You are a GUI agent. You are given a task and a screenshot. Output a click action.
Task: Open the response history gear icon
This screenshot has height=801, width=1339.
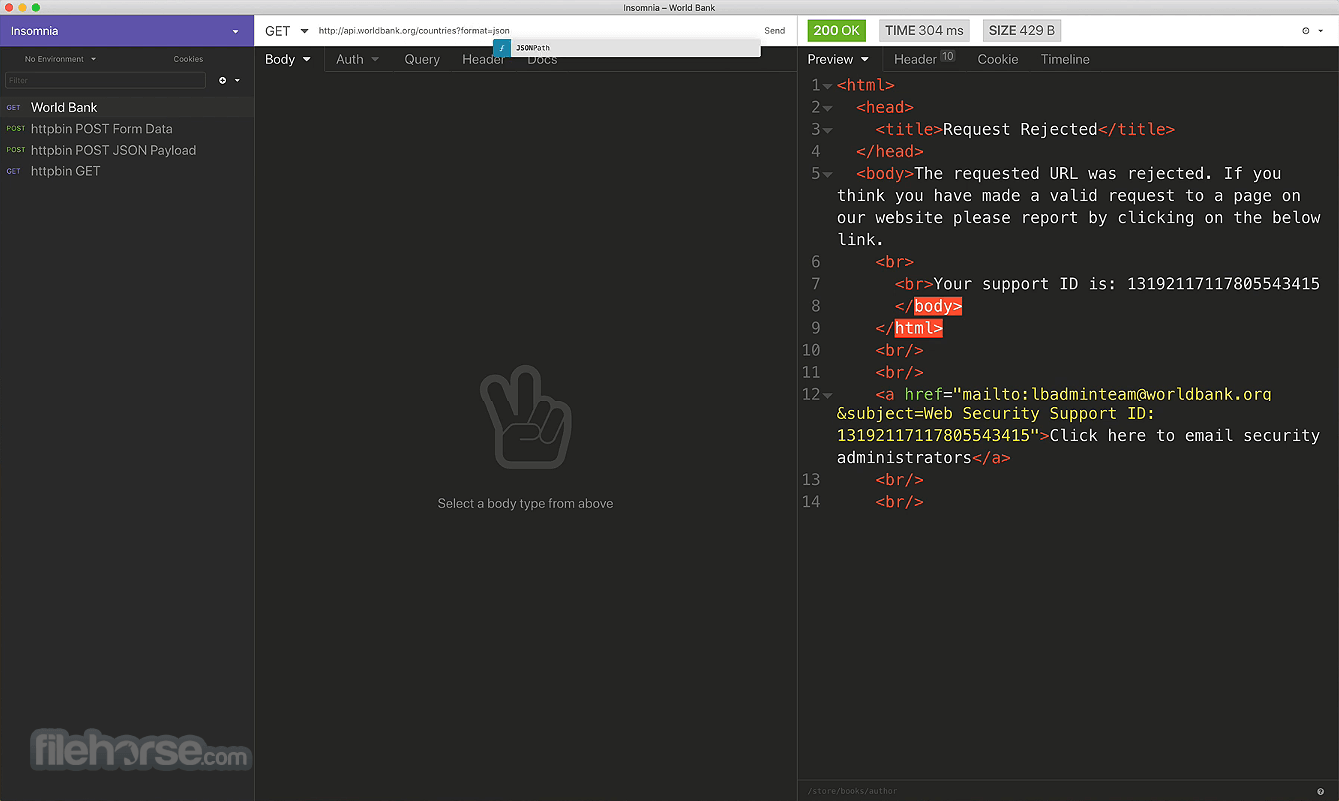1305,31
